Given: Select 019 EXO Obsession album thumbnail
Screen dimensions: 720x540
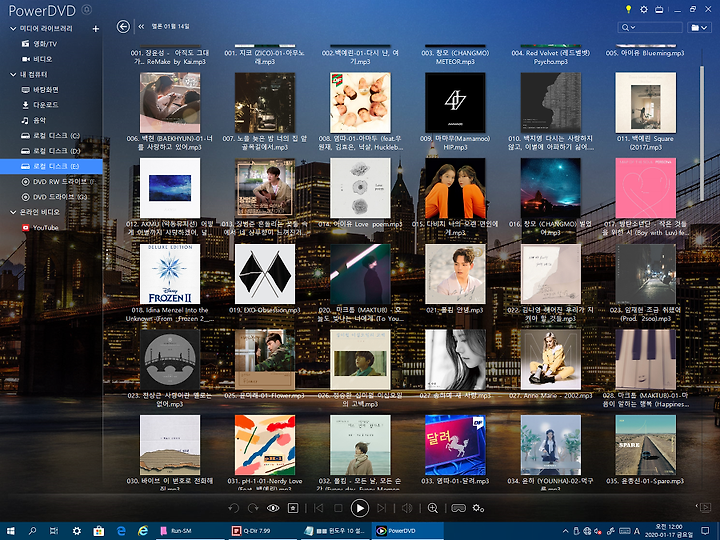Looking at the screenshot, I should [265, 274].
